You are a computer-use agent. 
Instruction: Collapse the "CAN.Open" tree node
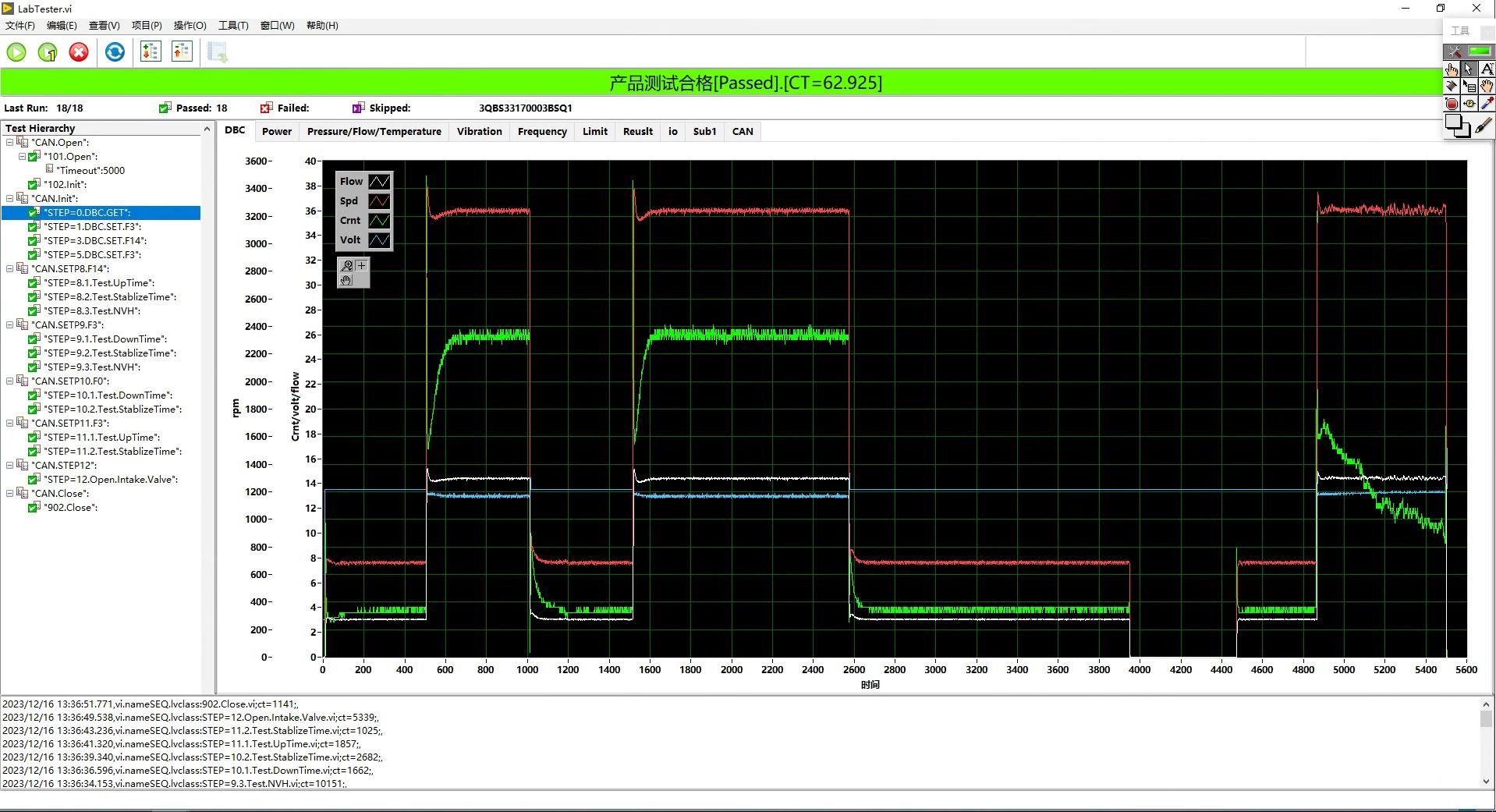(9, 143)
